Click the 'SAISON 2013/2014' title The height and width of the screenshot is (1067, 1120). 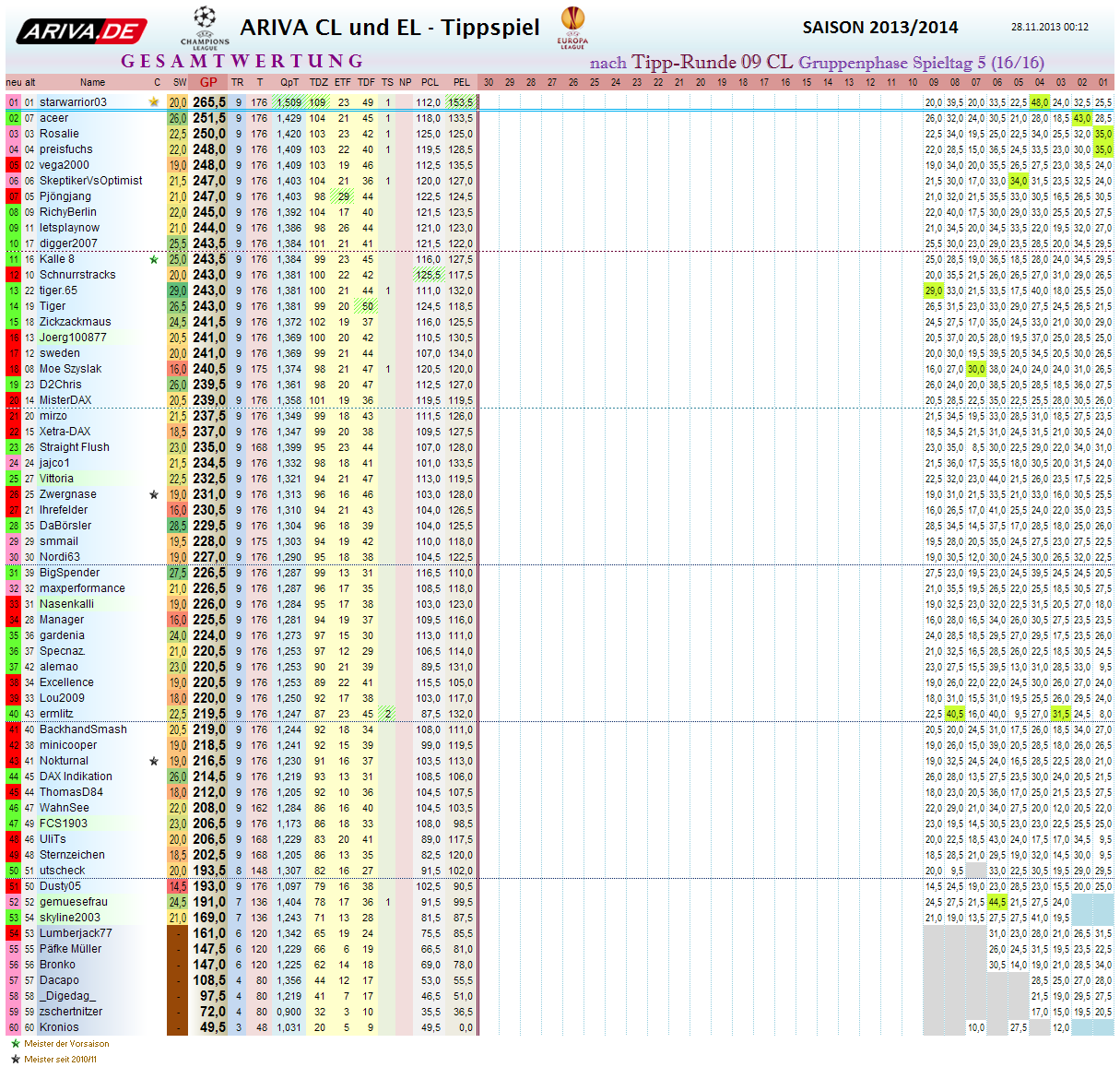(880, 28)
